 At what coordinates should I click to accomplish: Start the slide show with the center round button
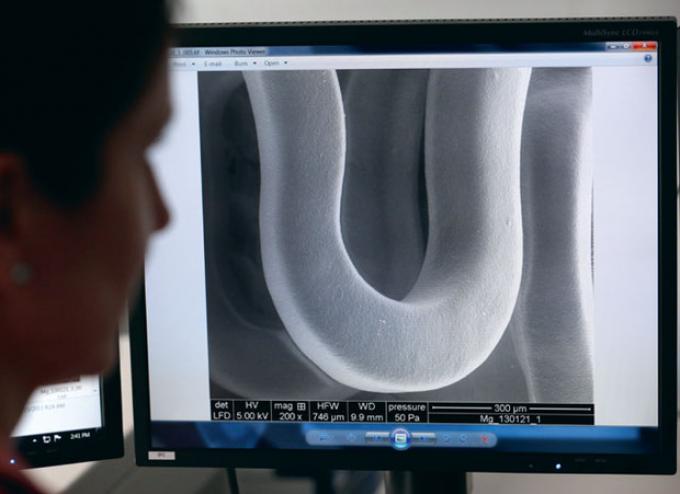click(401, 438)
